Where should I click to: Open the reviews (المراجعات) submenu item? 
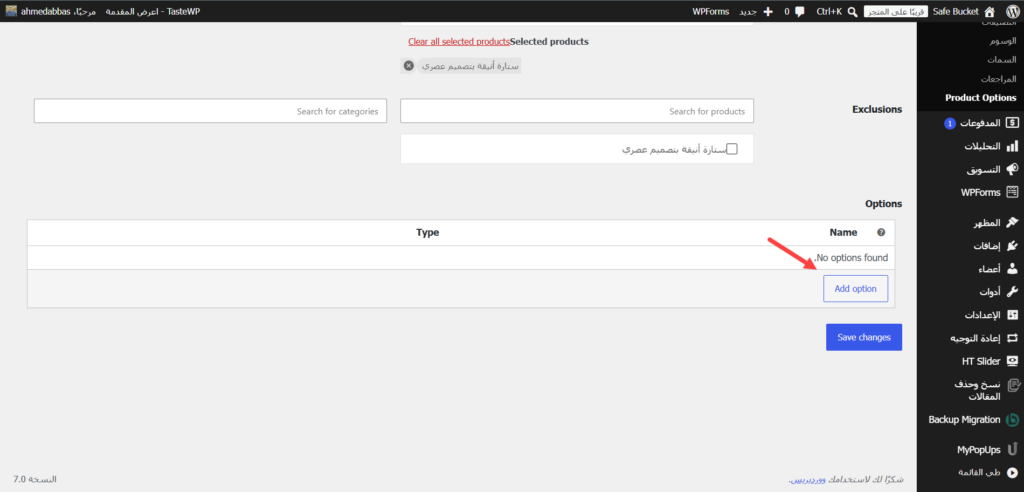point(999,78)
